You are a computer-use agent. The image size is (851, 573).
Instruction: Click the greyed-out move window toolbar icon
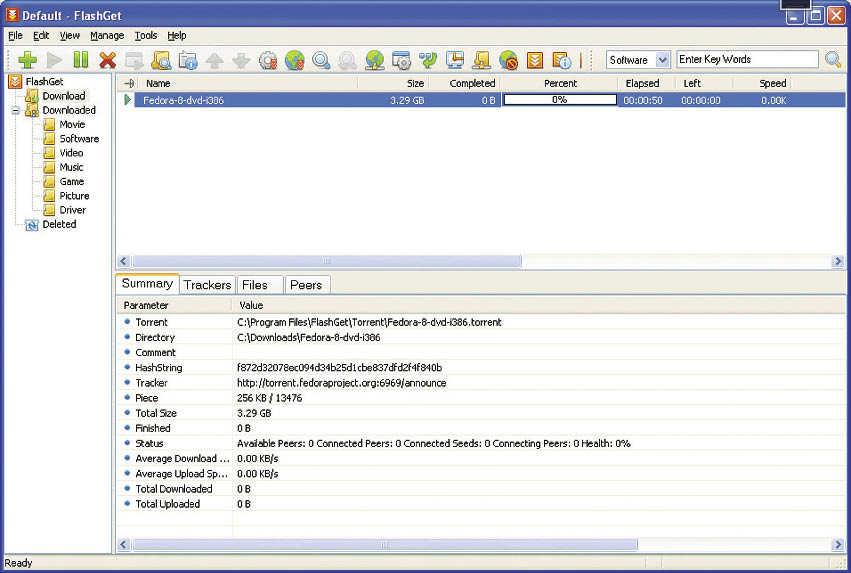tap(134, 60)
